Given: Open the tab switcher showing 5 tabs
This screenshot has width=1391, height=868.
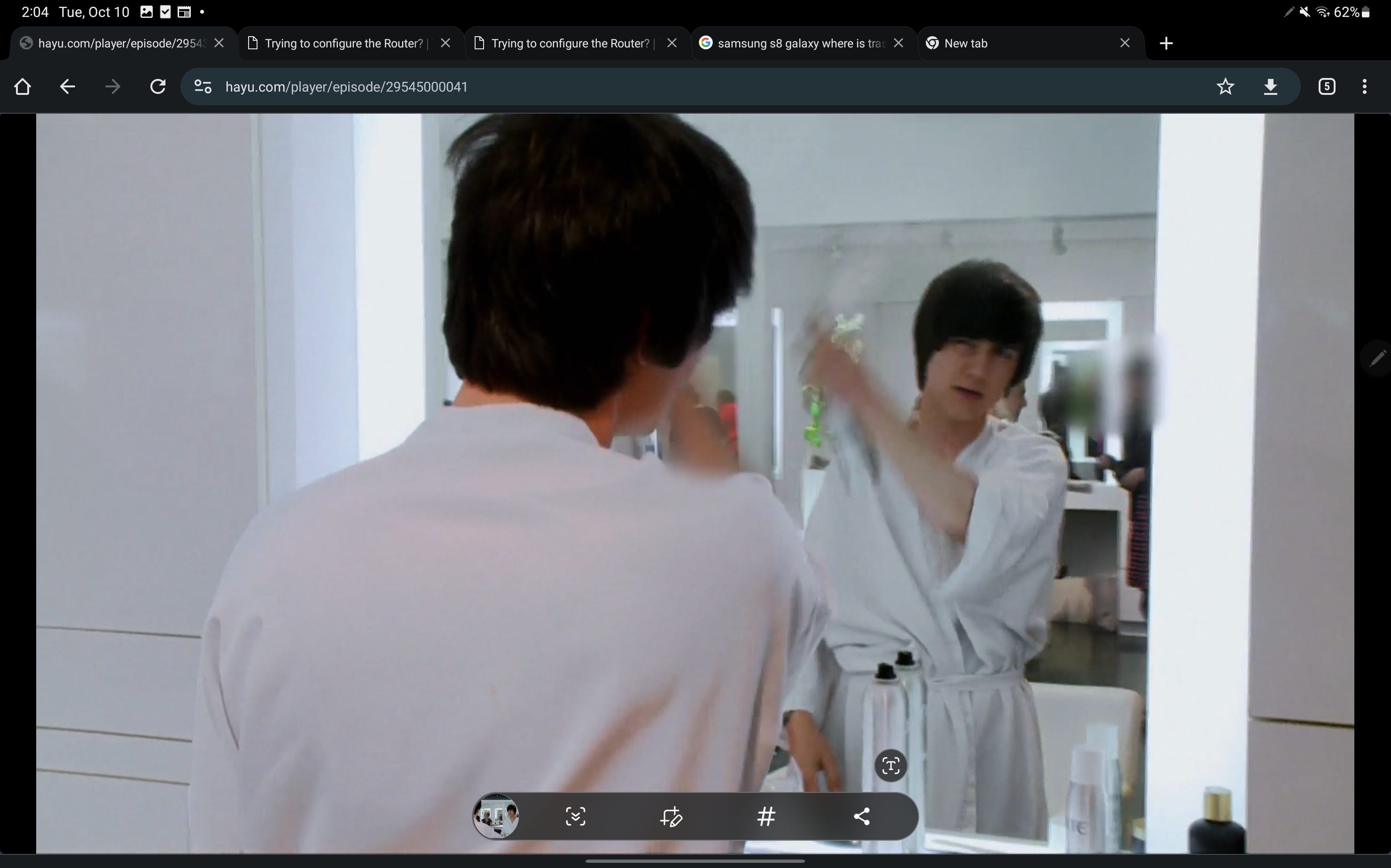Looking at the screenshot, I should coord(1327,87).
